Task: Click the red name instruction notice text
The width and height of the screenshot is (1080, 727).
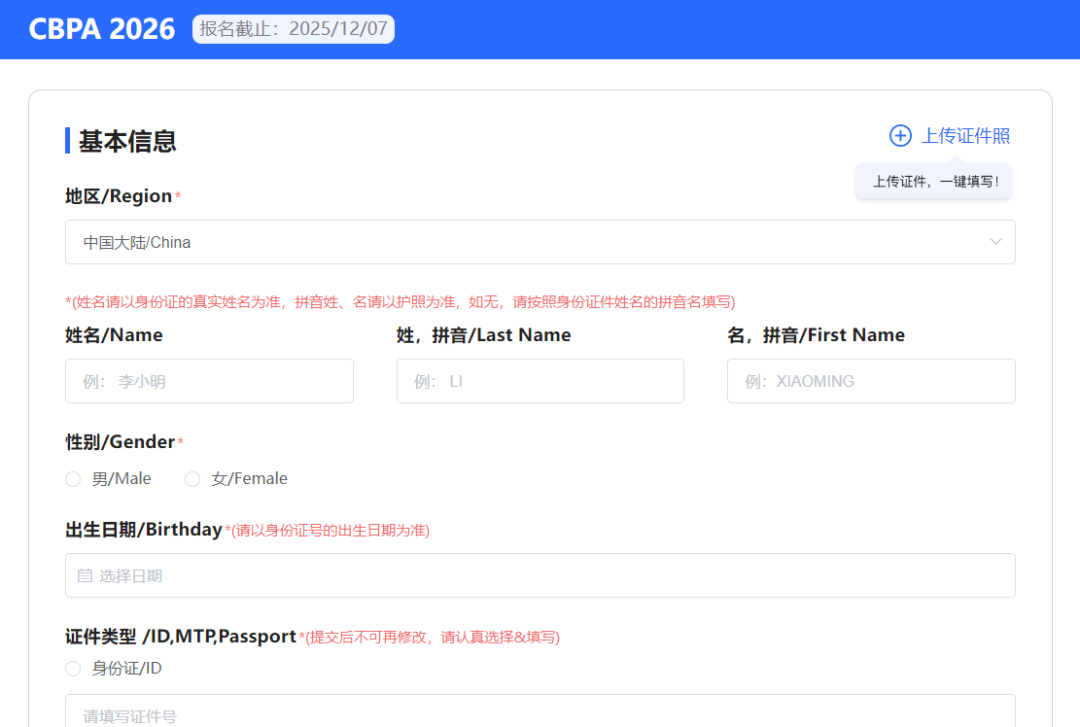Action: pos(400,302)
